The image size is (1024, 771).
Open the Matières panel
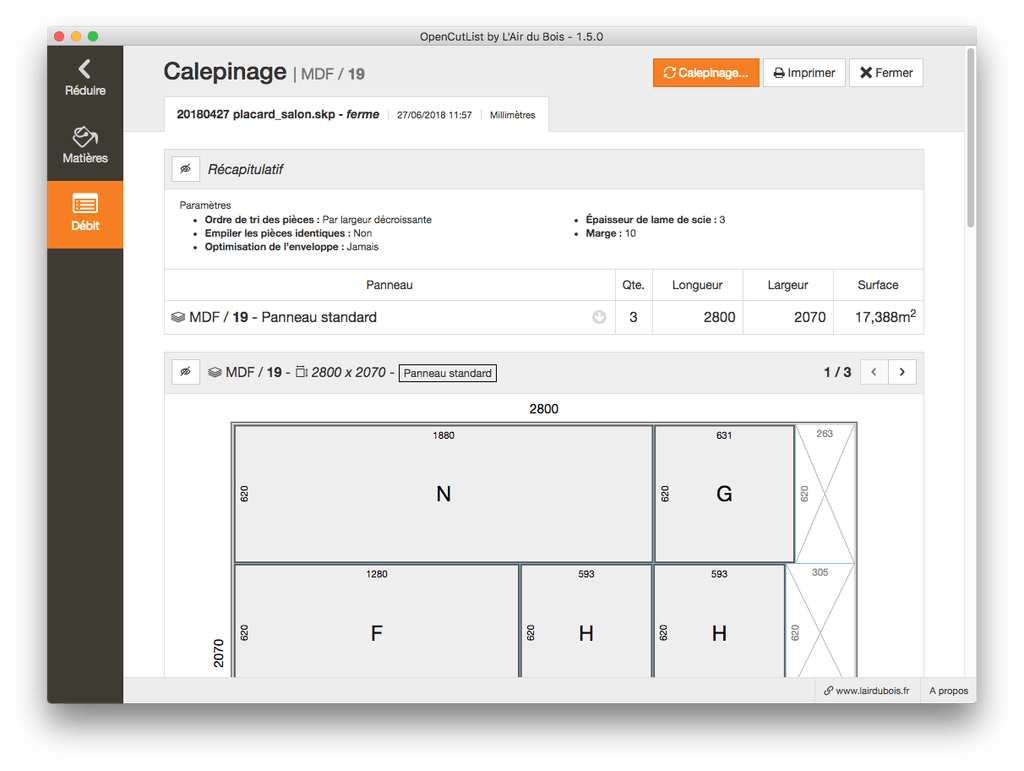(x=85, y=146)
